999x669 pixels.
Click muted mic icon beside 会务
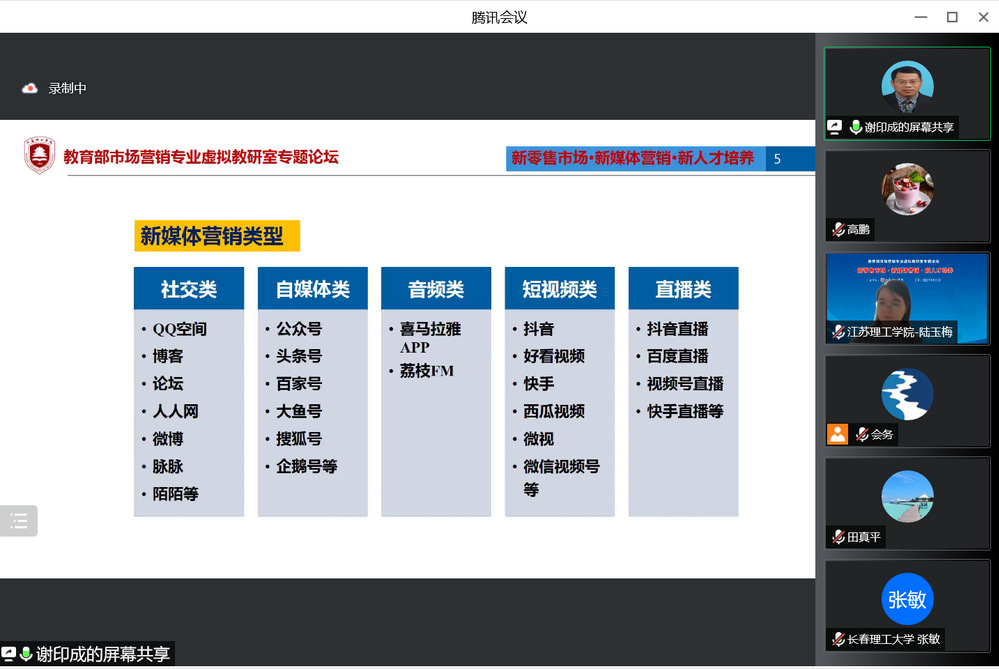[x=862, y=435]
